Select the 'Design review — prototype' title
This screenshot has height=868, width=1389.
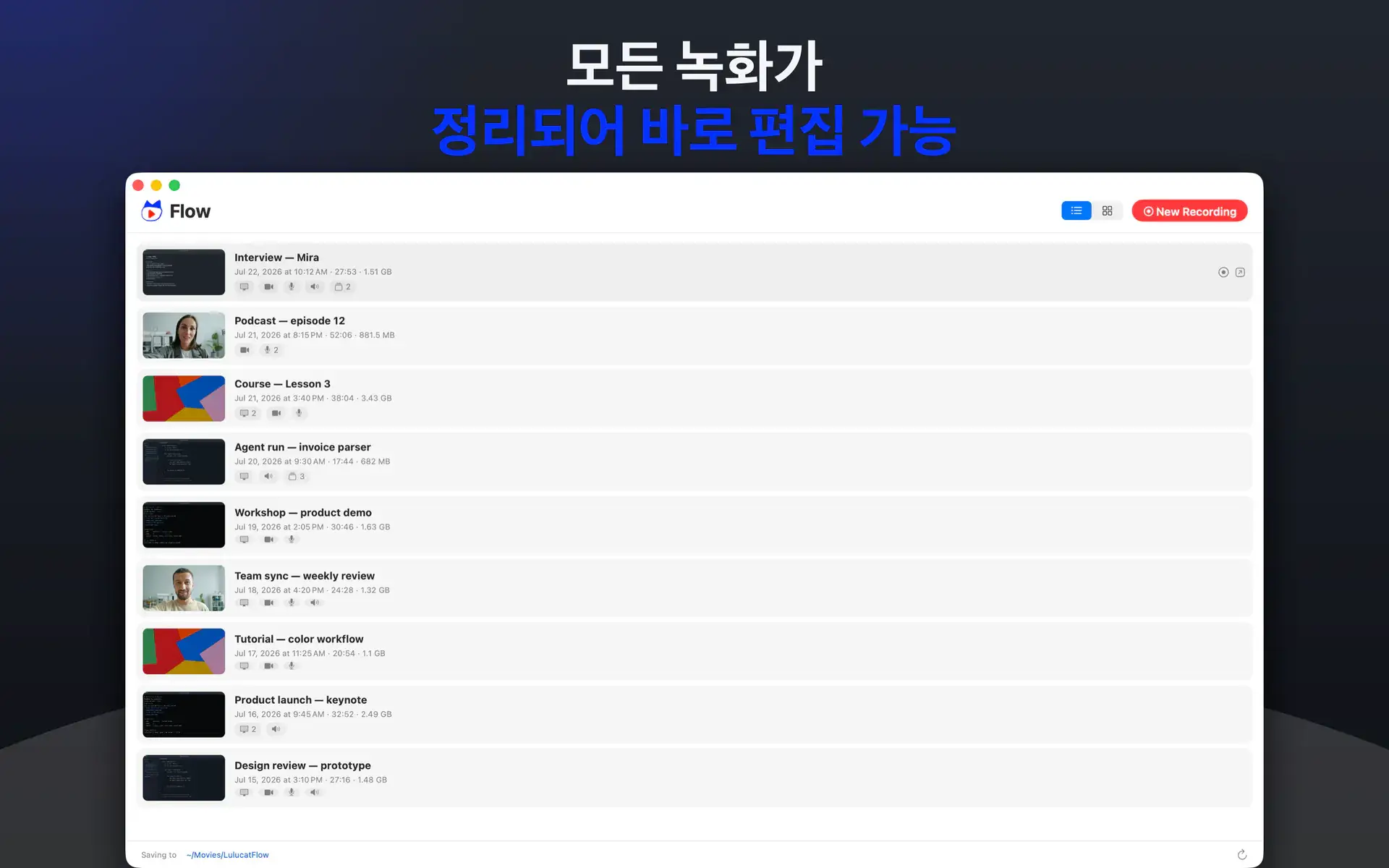(302, 765)
